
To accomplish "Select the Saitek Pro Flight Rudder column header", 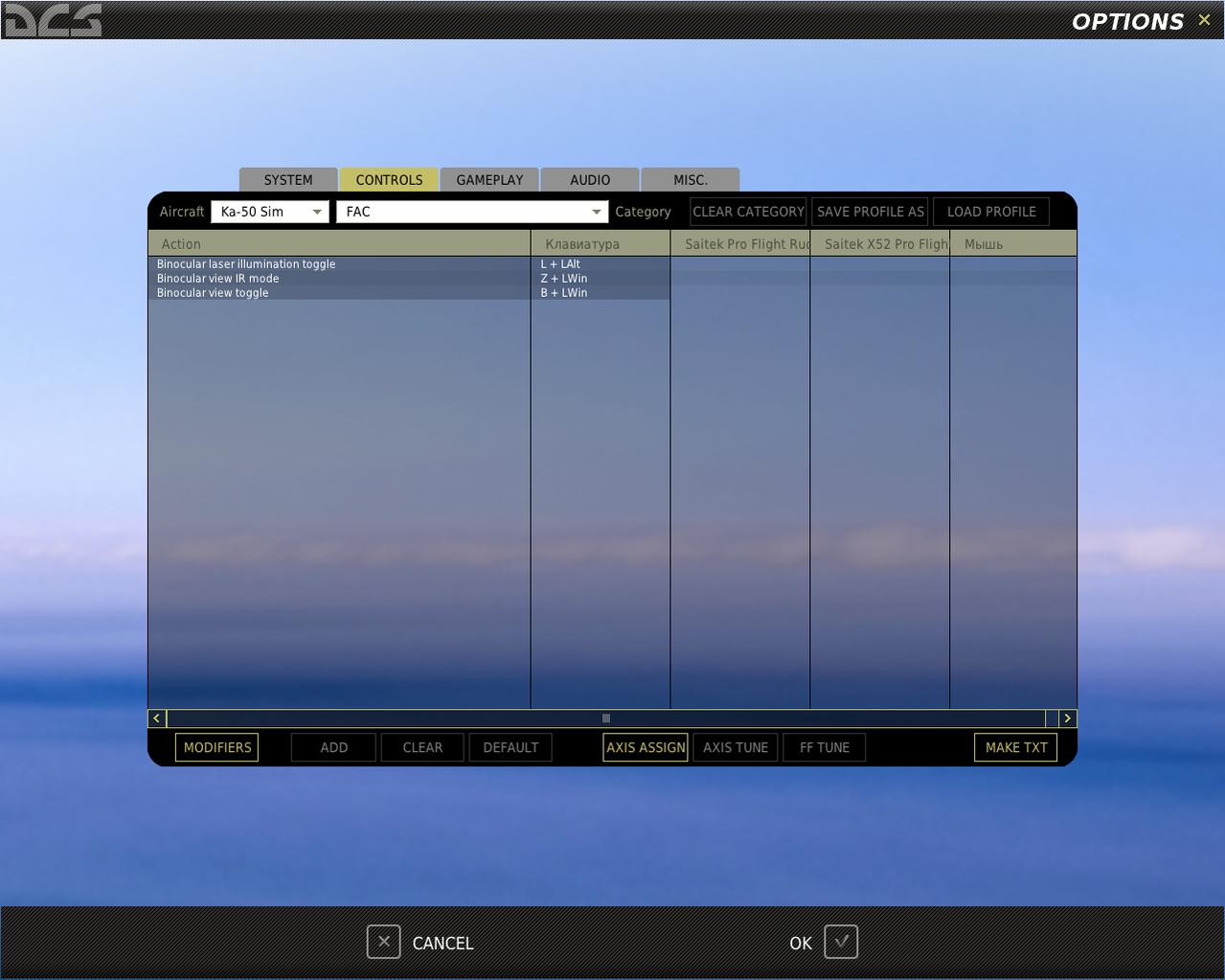I will pyautogui.click(x=740, y=243).
